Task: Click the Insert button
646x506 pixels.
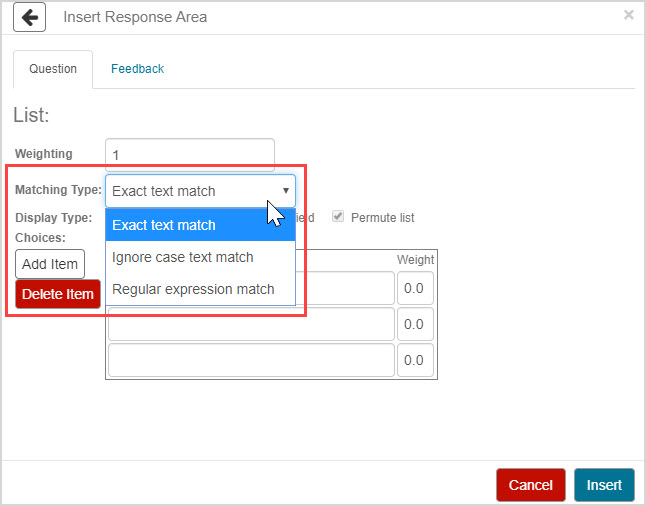Action: click(604, 485)
